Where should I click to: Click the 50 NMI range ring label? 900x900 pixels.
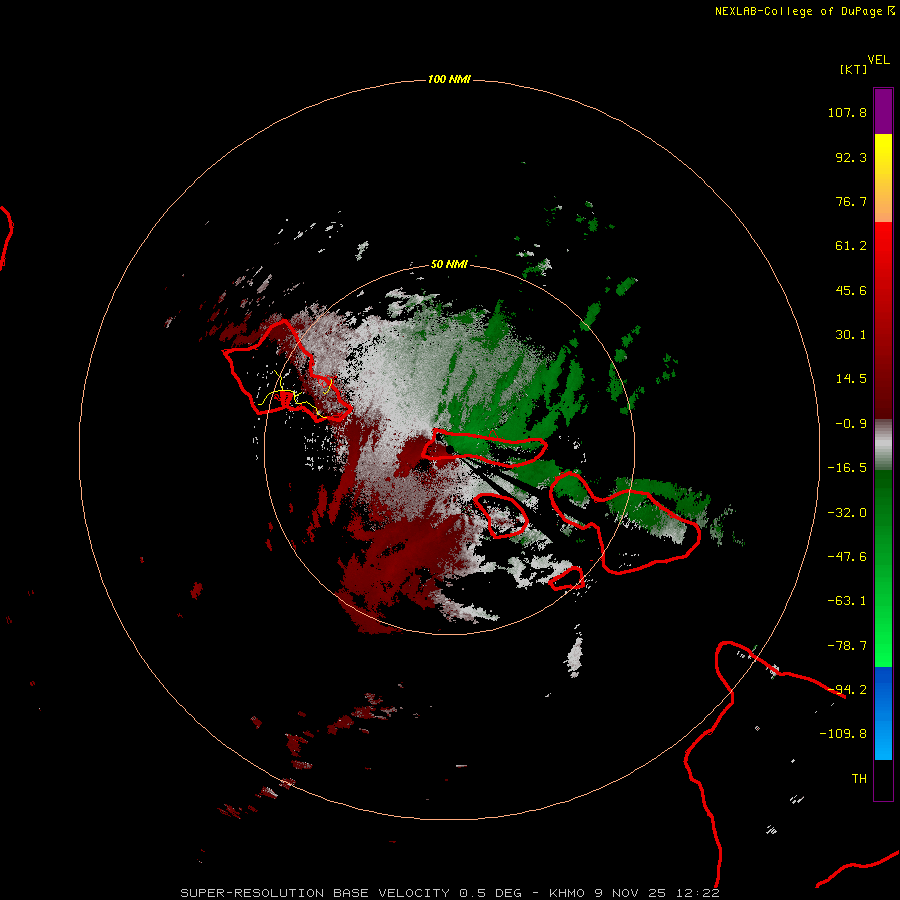point(449,264)
